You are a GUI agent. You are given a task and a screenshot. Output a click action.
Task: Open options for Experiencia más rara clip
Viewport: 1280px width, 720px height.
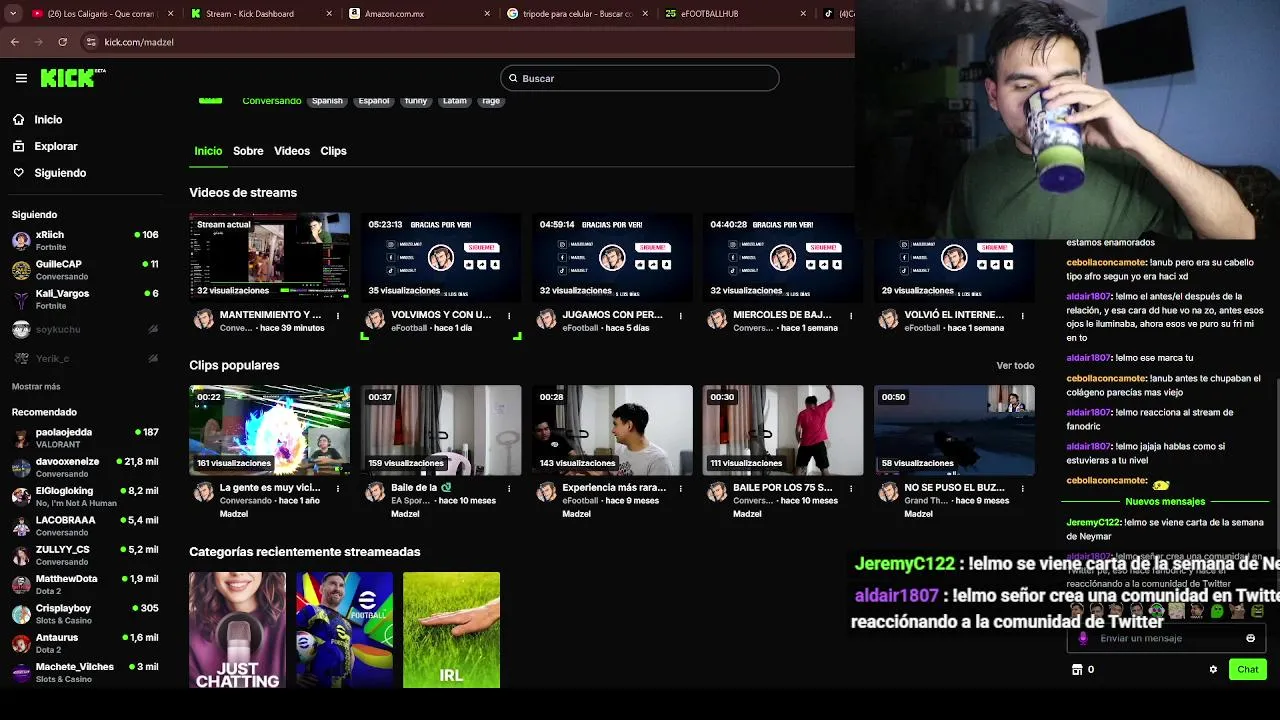pyautogui.click(x=680, y=488)
